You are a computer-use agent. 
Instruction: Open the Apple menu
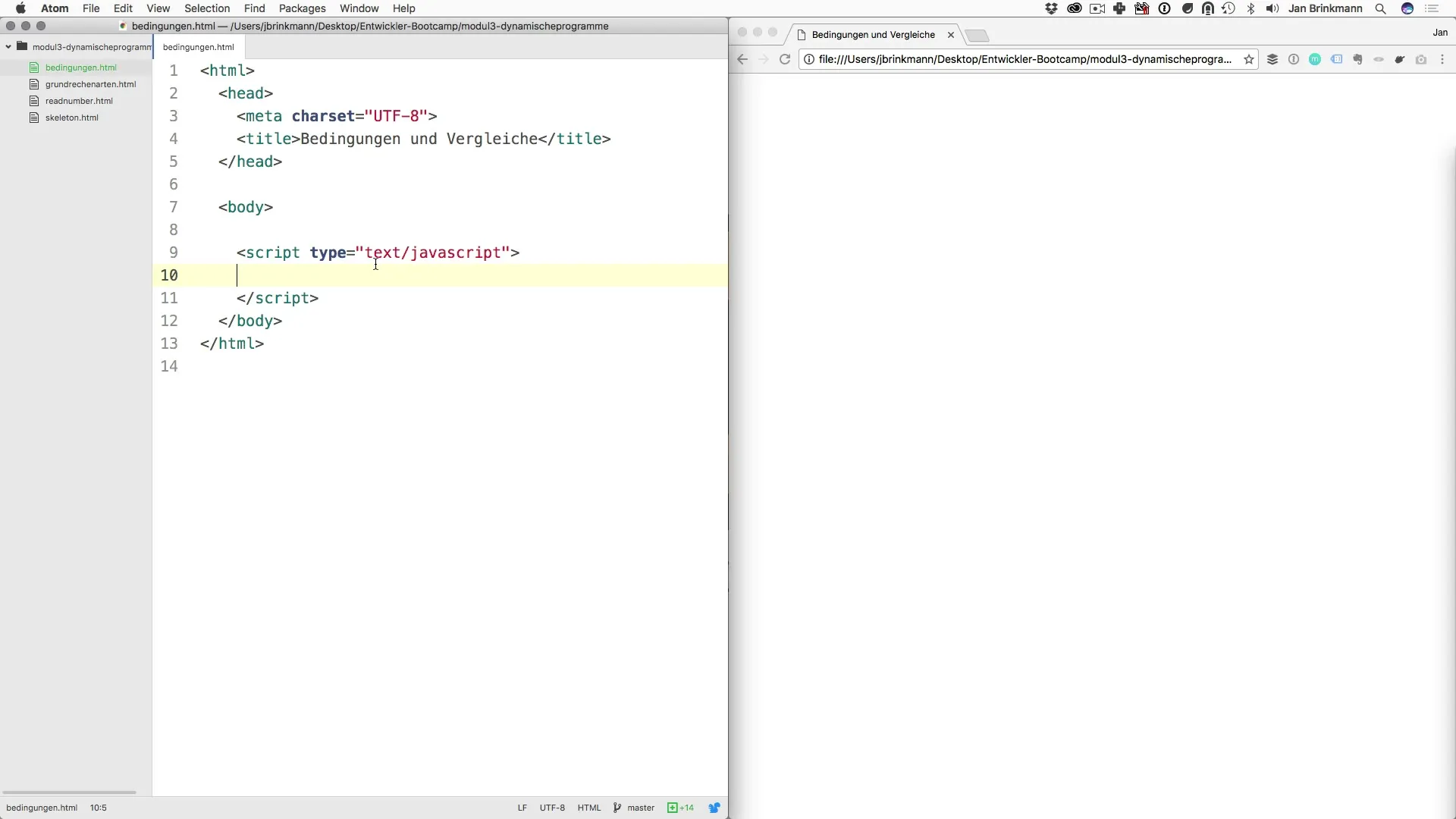pyautogui.click(x=20, y=8)
